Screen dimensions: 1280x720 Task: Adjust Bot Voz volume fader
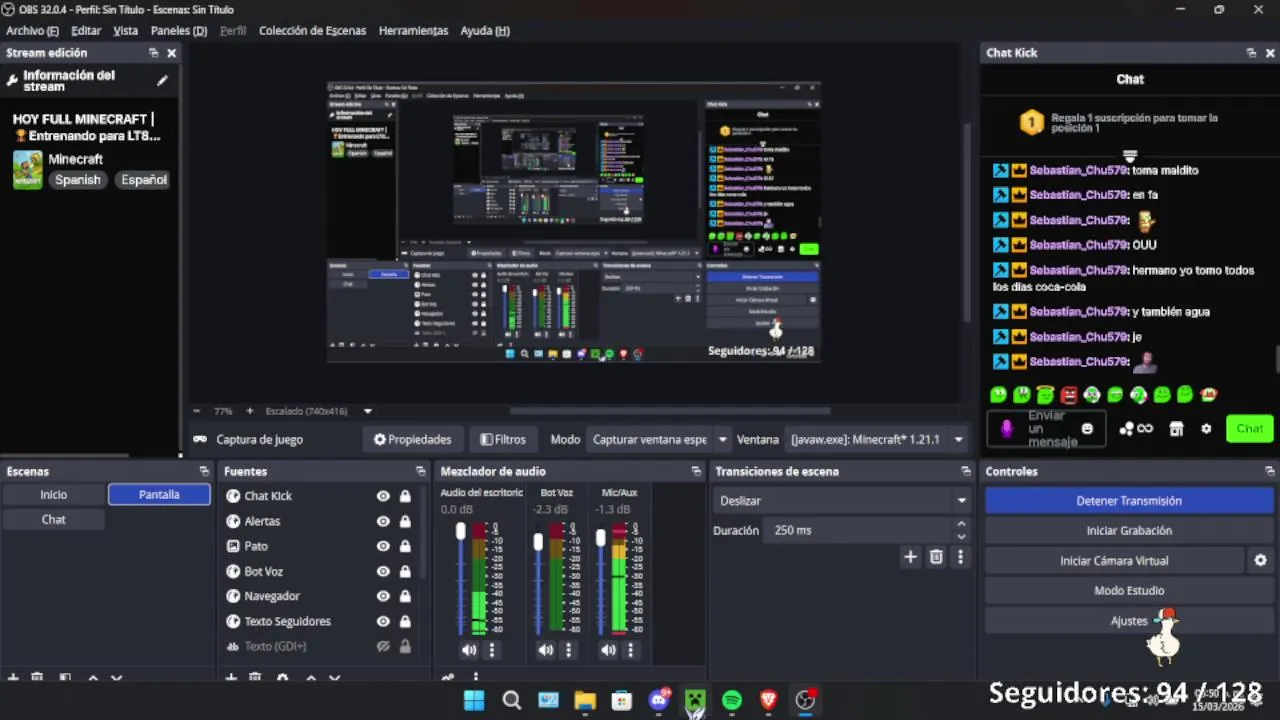point(538,542)
